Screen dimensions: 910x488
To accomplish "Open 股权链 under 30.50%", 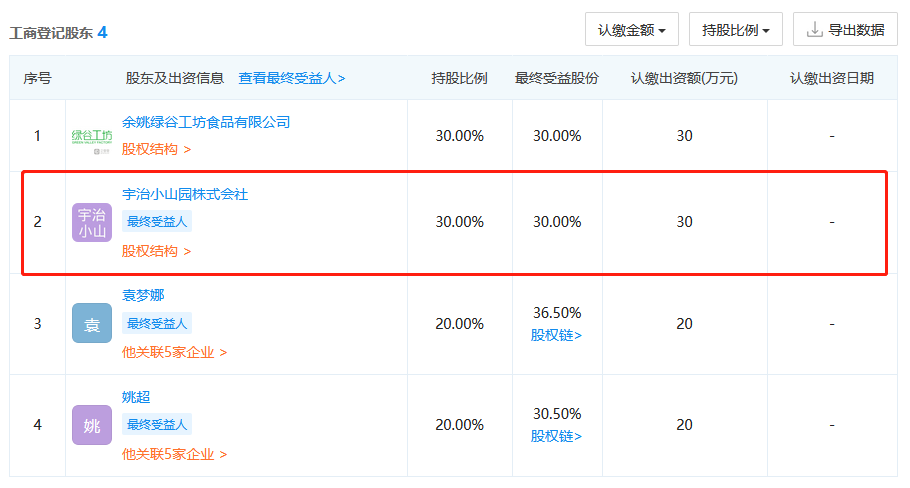I will 556,436.
